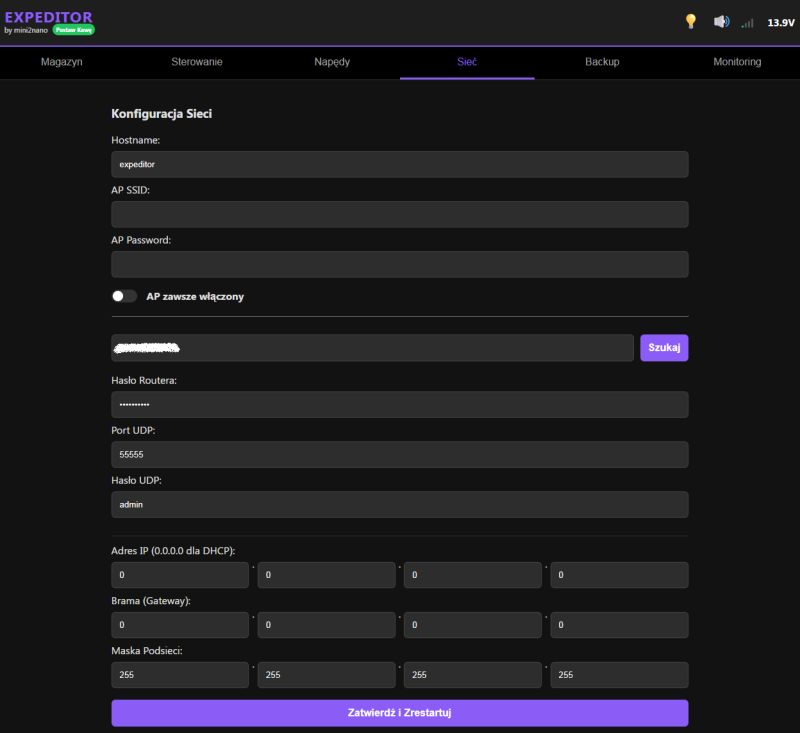800x733 pixels.
Task: Click the Hostname input field
Action: click(x=400, y=164)
